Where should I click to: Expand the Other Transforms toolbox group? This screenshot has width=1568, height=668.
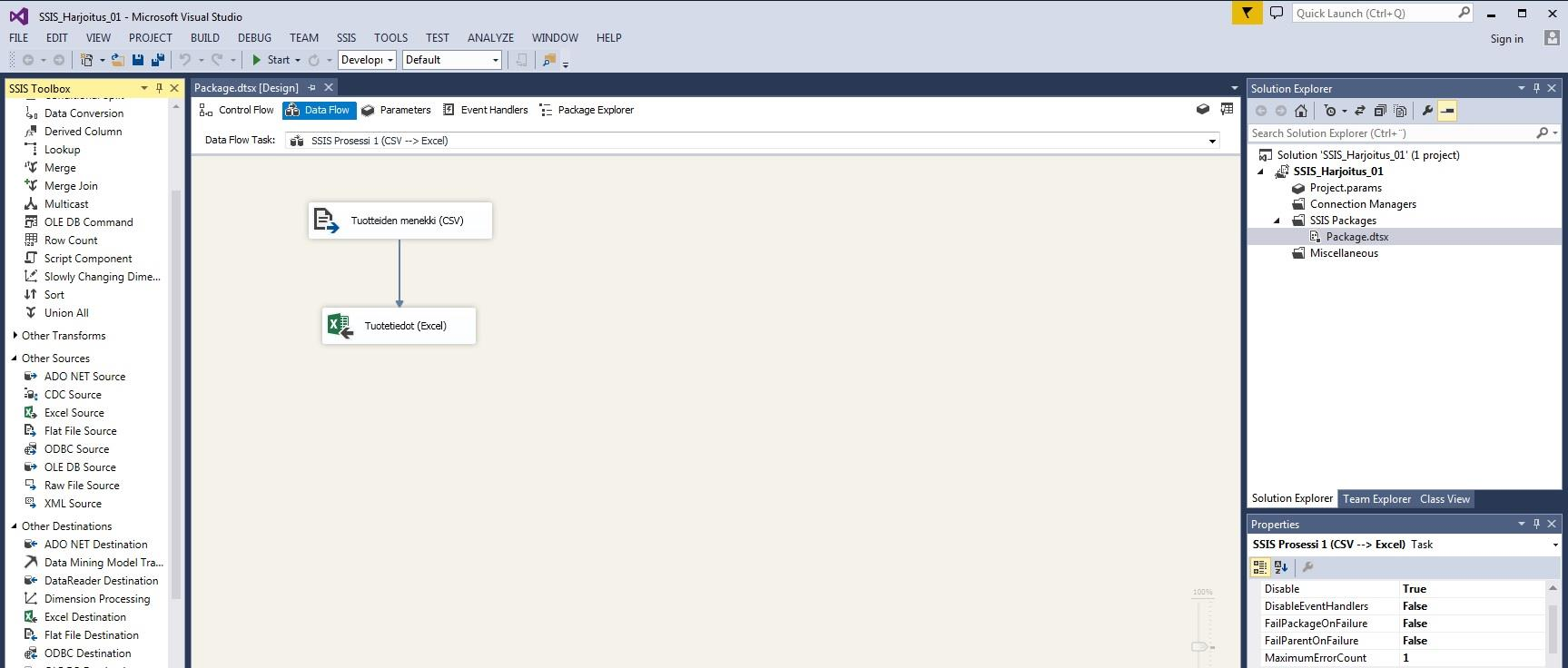click(15, 336)
